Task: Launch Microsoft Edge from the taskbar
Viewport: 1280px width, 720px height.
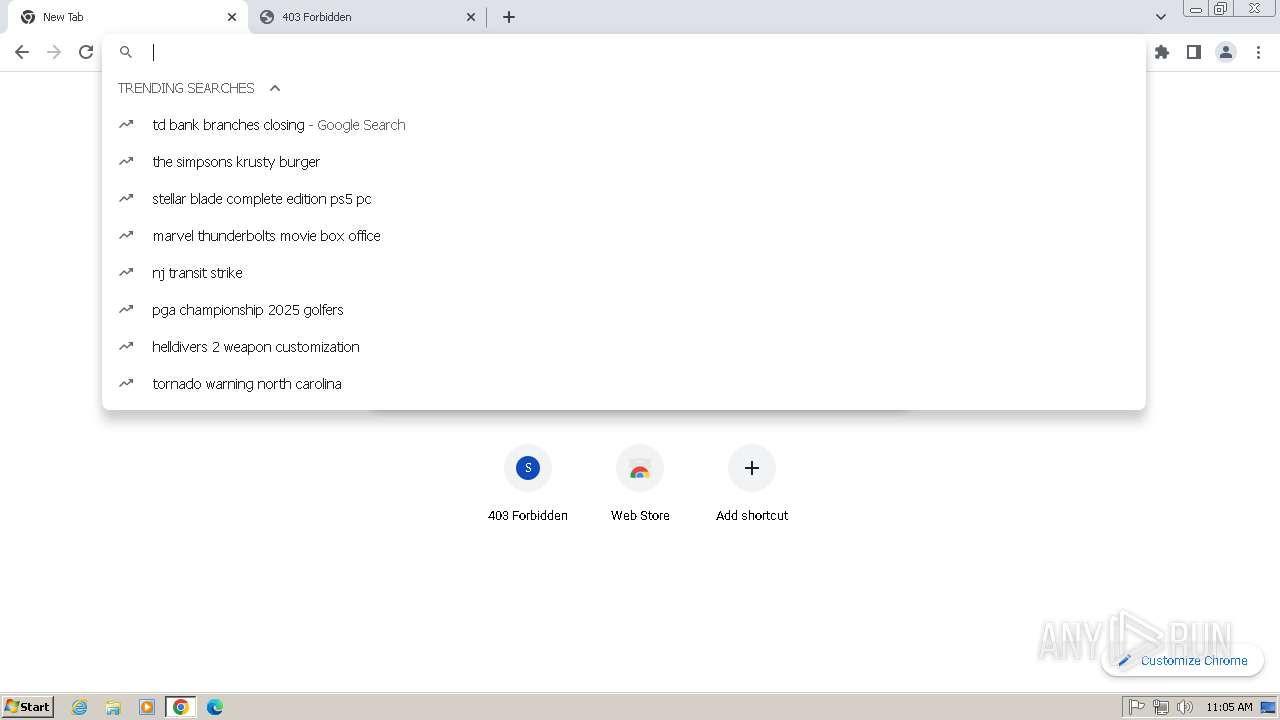Action: coord(215,707)
